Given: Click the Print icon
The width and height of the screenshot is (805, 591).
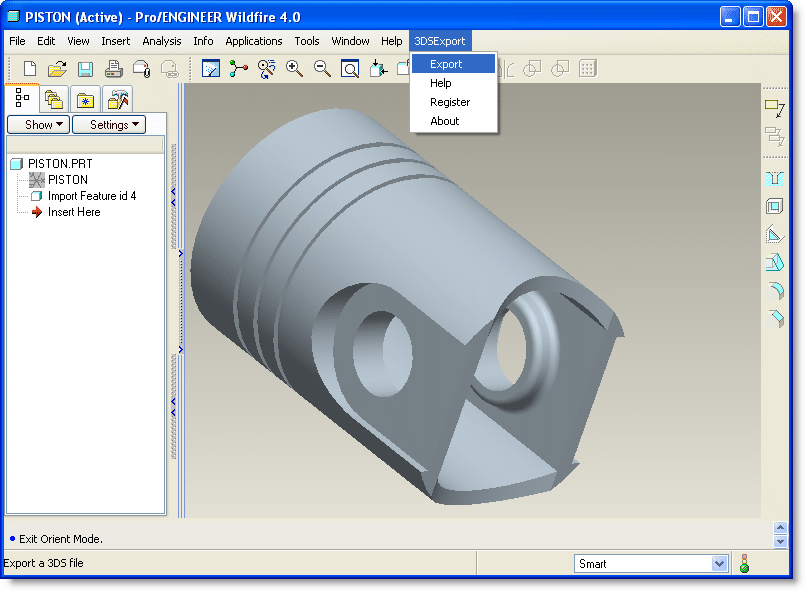Looking at the screenshot, I should coord(114,69).
